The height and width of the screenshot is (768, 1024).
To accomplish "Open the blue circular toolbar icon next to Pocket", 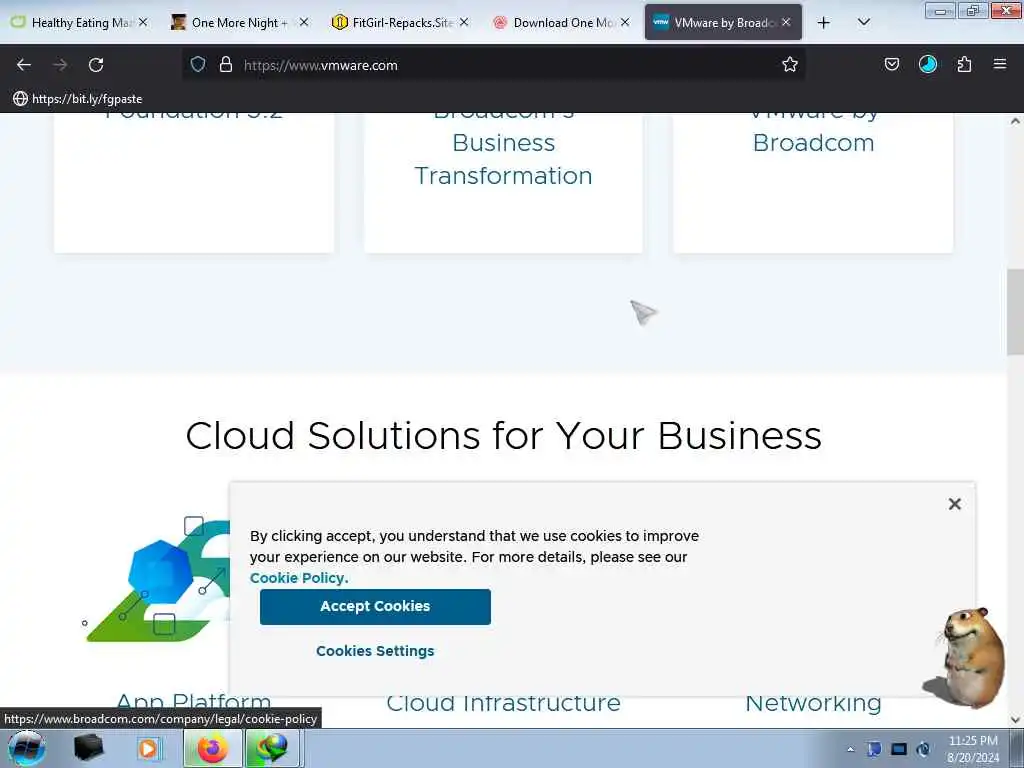I will tap(928, 65).
